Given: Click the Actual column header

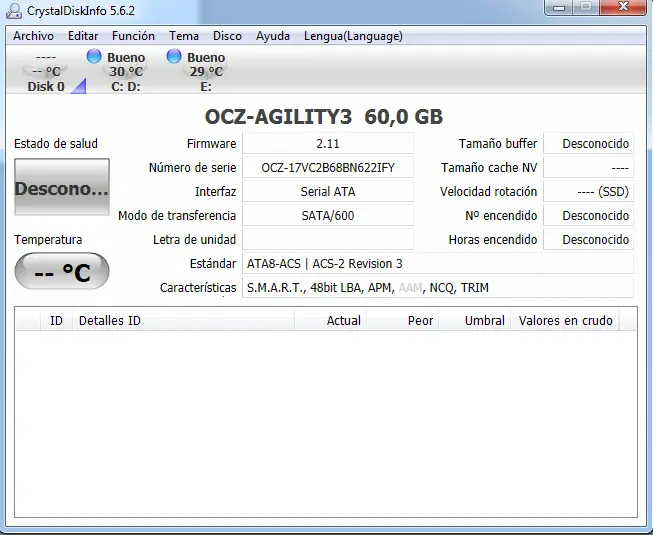Looking at the screenshot, I should (x=330, y=321).
